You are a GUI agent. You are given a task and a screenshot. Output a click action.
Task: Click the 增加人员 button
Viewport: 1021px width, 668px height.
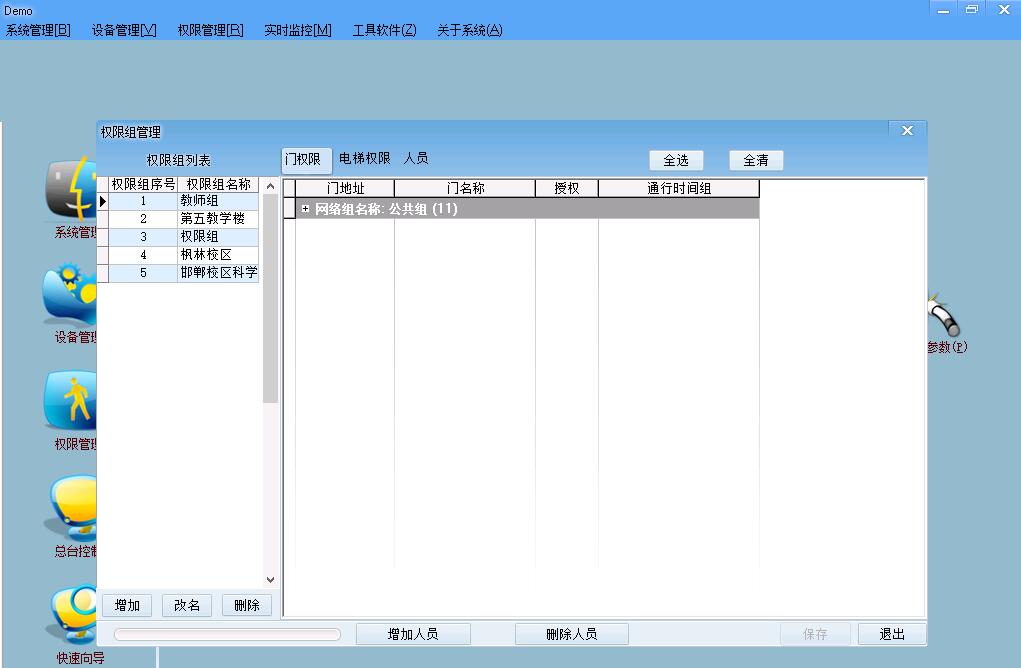click(413, 634)
